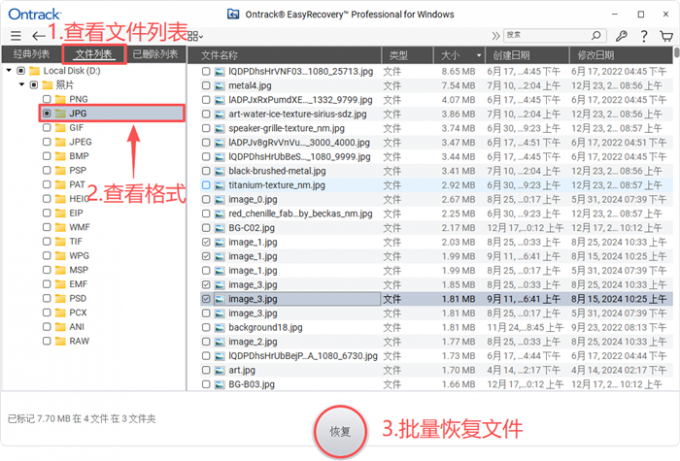Select the JPEG folder icon
The width and height of the screenshot is (680, 461).
(x=61, y=142)
